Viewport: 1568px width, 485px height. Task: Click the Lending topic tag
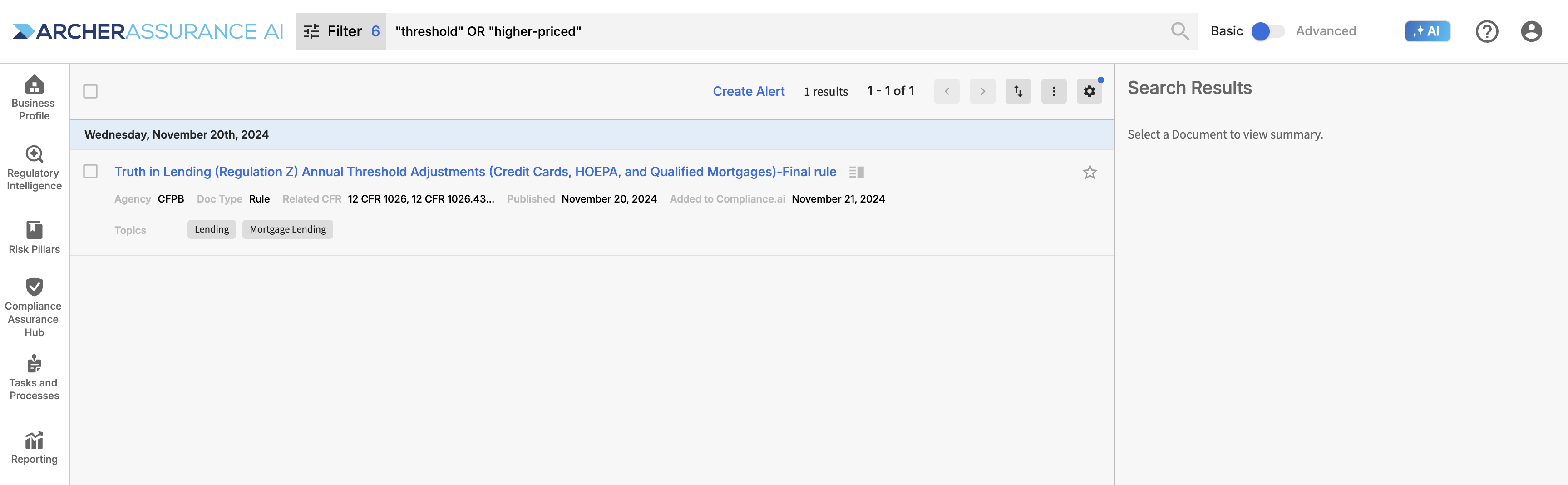click(211, 229)
